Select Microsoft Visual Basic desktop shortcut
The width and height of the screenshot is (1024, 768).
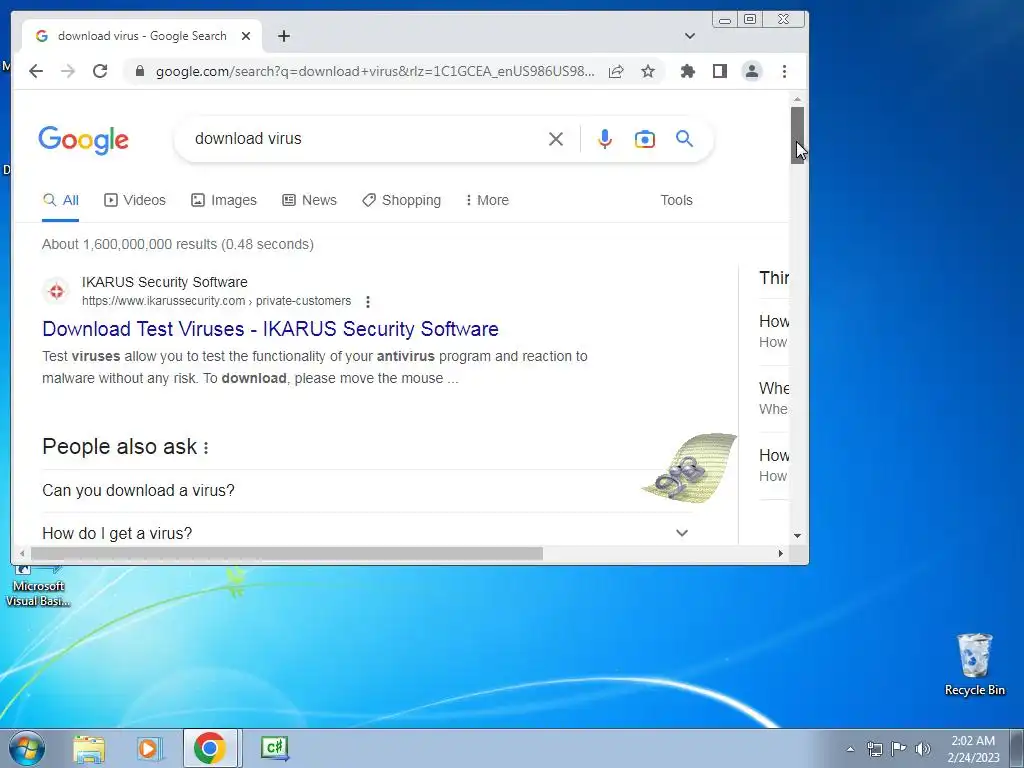[37, 586]
